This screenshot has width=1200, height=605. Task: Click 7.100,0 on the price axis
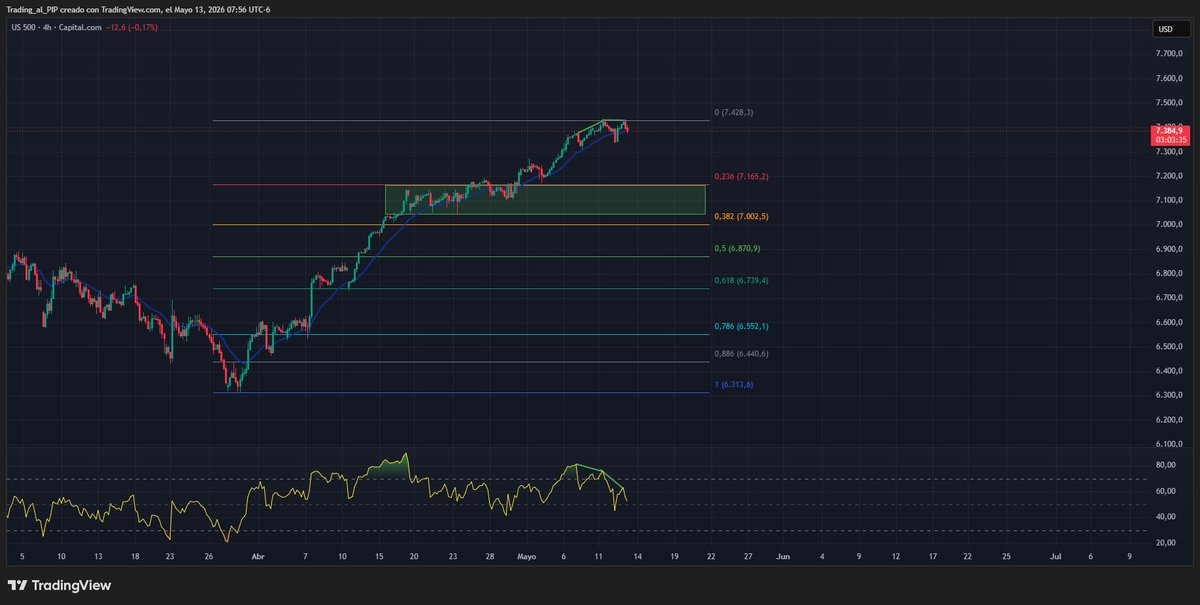(1169, 200)
